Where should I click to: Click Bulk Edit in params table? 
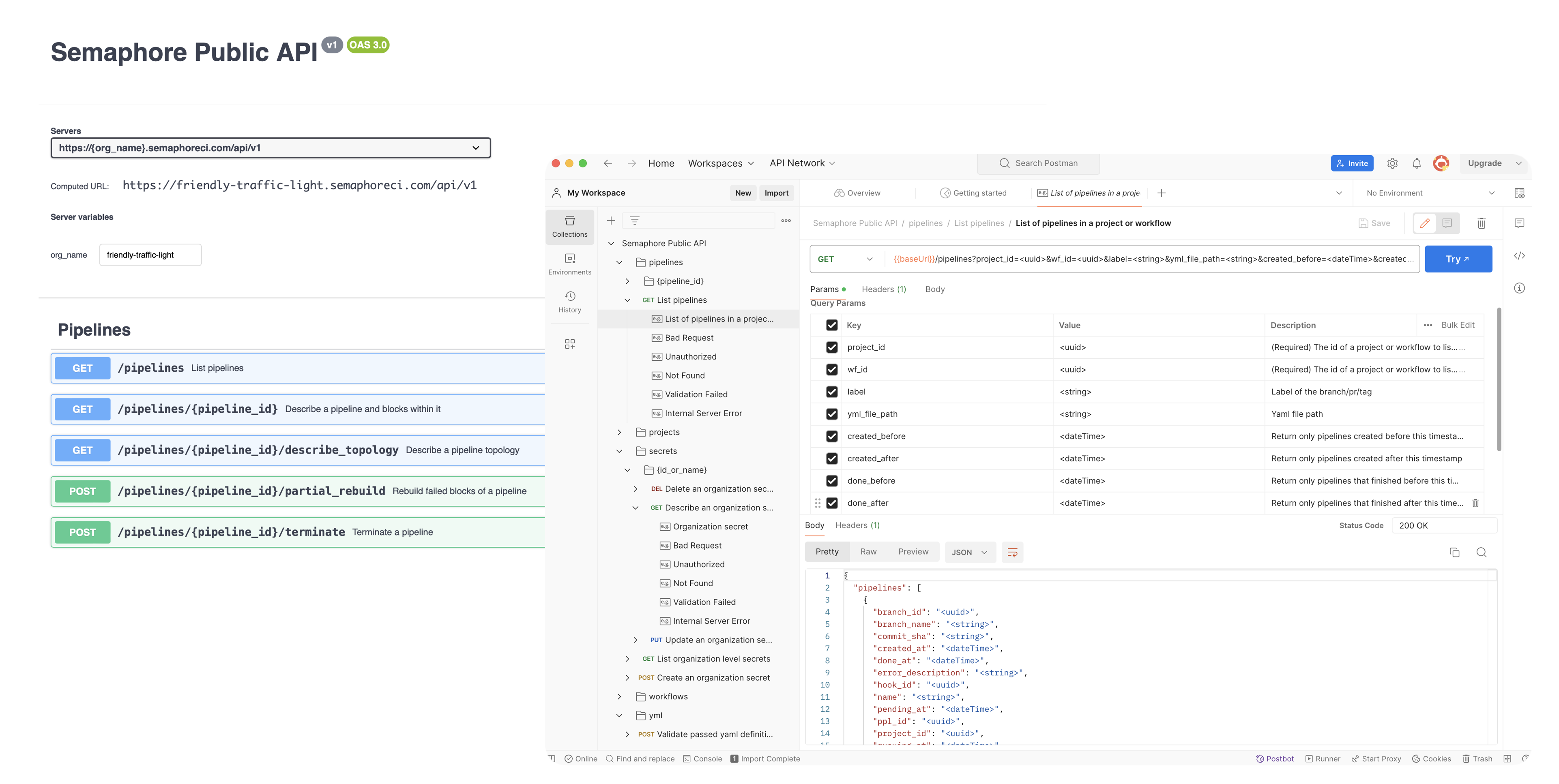point(1457,325)
